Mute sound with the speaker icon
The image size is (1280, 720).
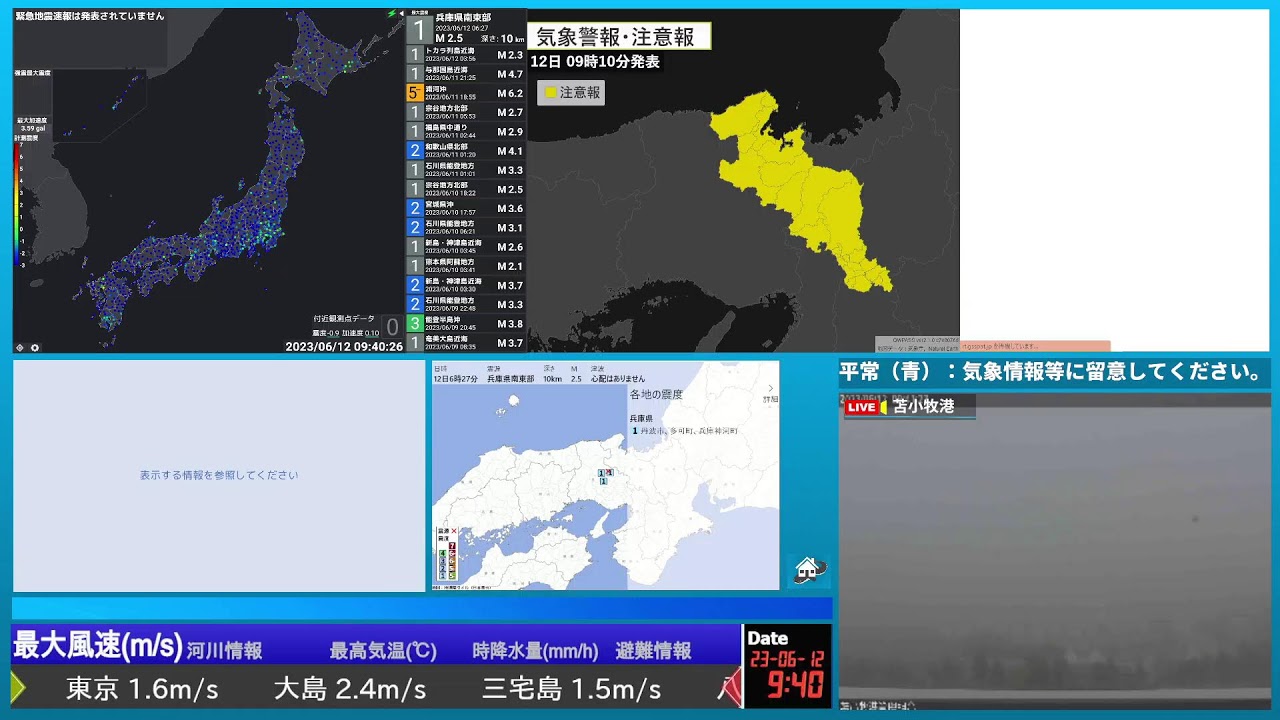click(400, 15)
